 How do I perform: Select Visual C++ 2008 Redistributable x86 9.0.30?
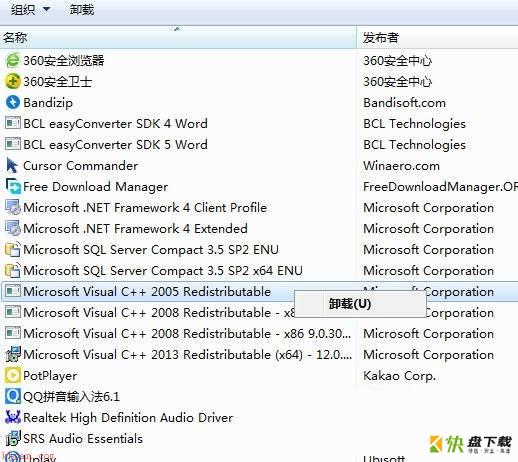pyautogui.click(x=187, y=334)
